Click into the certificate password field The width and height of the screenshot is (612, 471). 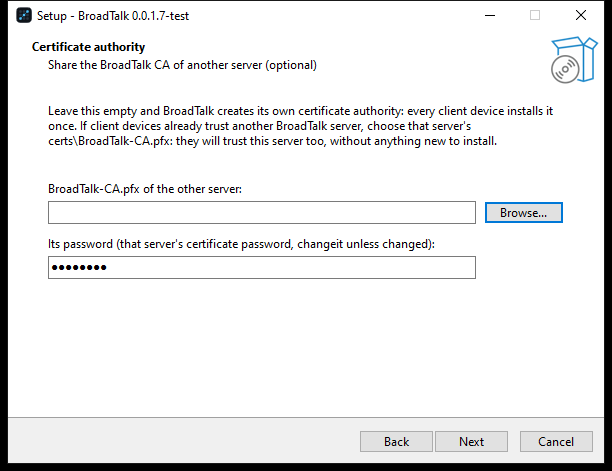[262, 268]
